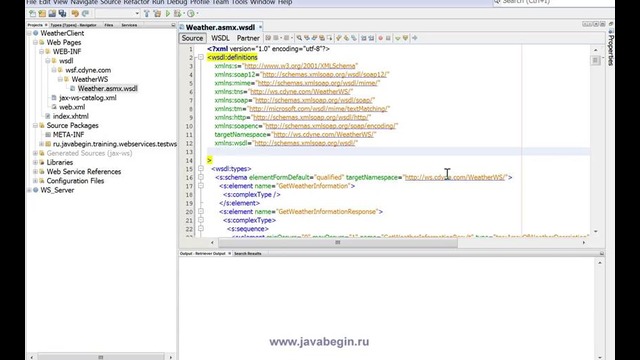The height and width of the screenshot is (360, 640).
Task: Expand Configuration Files node
Action: click(x=35, y=181)
